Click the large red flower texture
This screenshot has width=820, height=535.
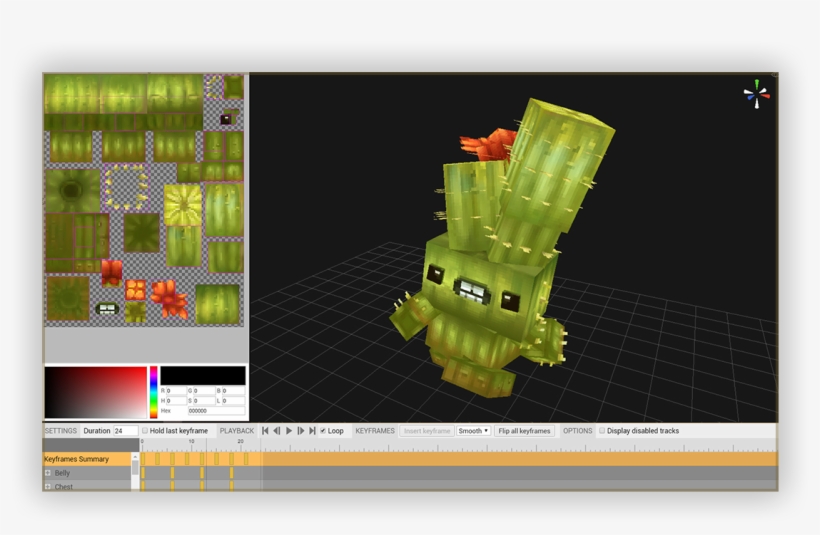point(169,299)
